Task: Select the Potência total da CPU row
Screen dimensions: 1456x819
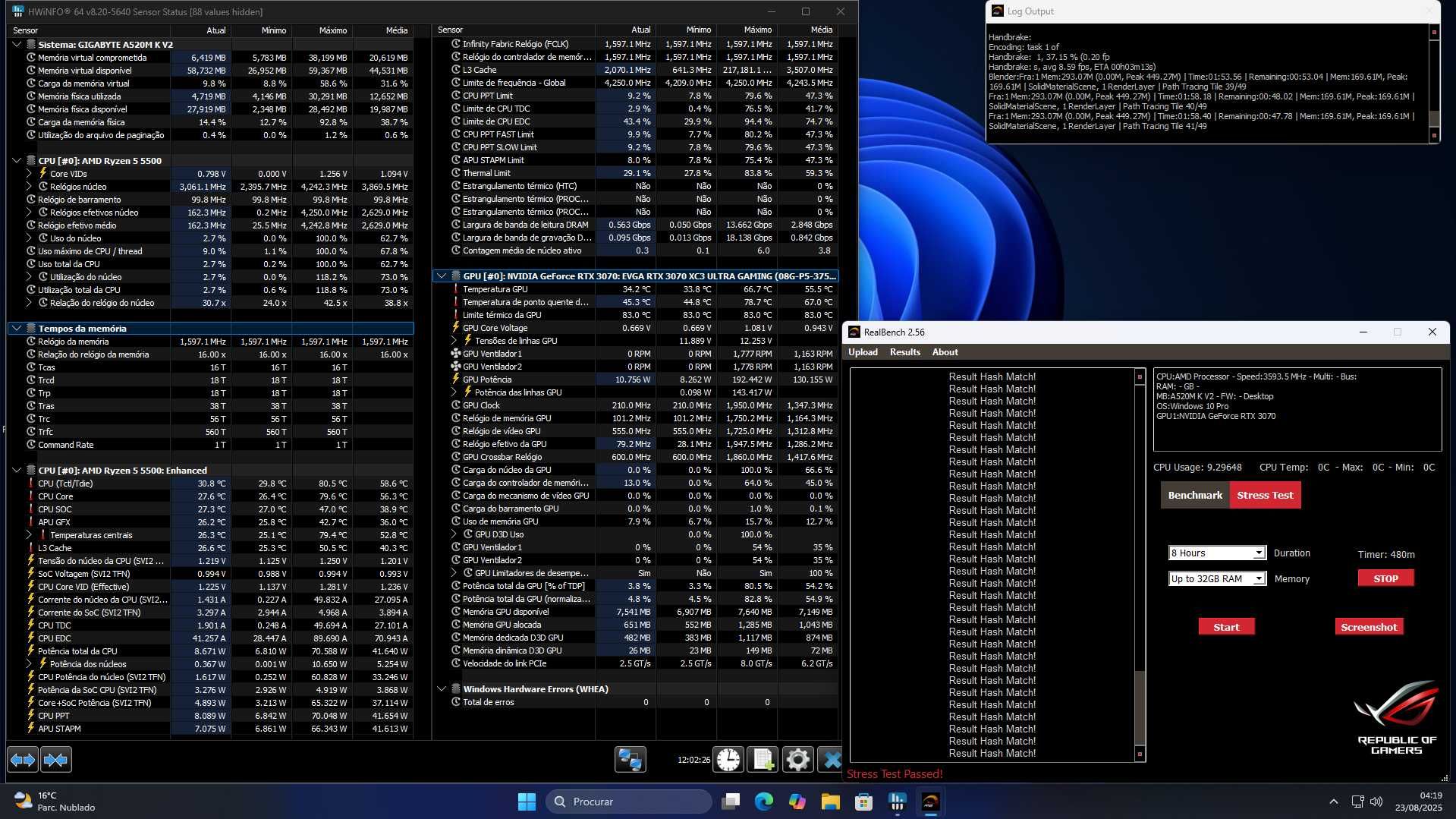Action: coord(210,651)
